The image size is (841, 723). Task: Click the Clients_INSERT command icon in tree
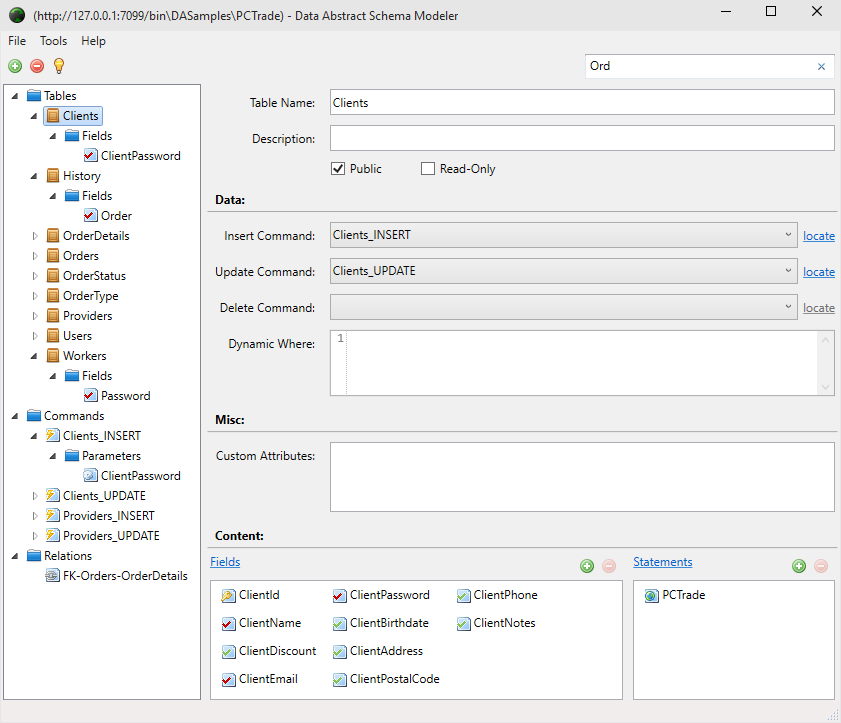pos(53,436)
